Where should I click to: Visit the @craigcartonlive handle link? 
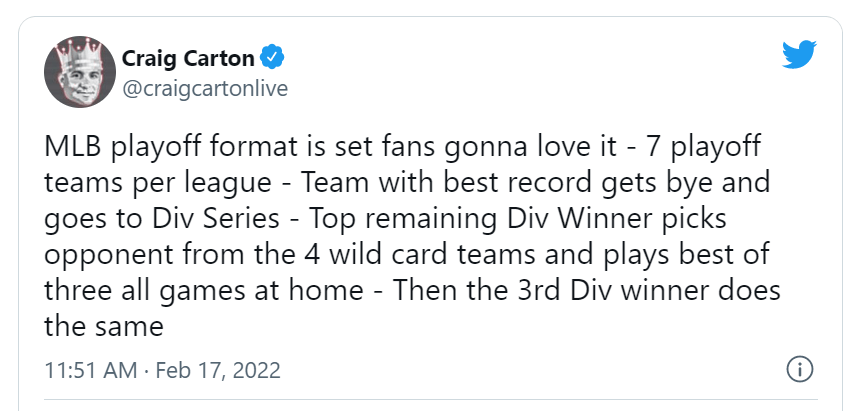coord(205,89)
